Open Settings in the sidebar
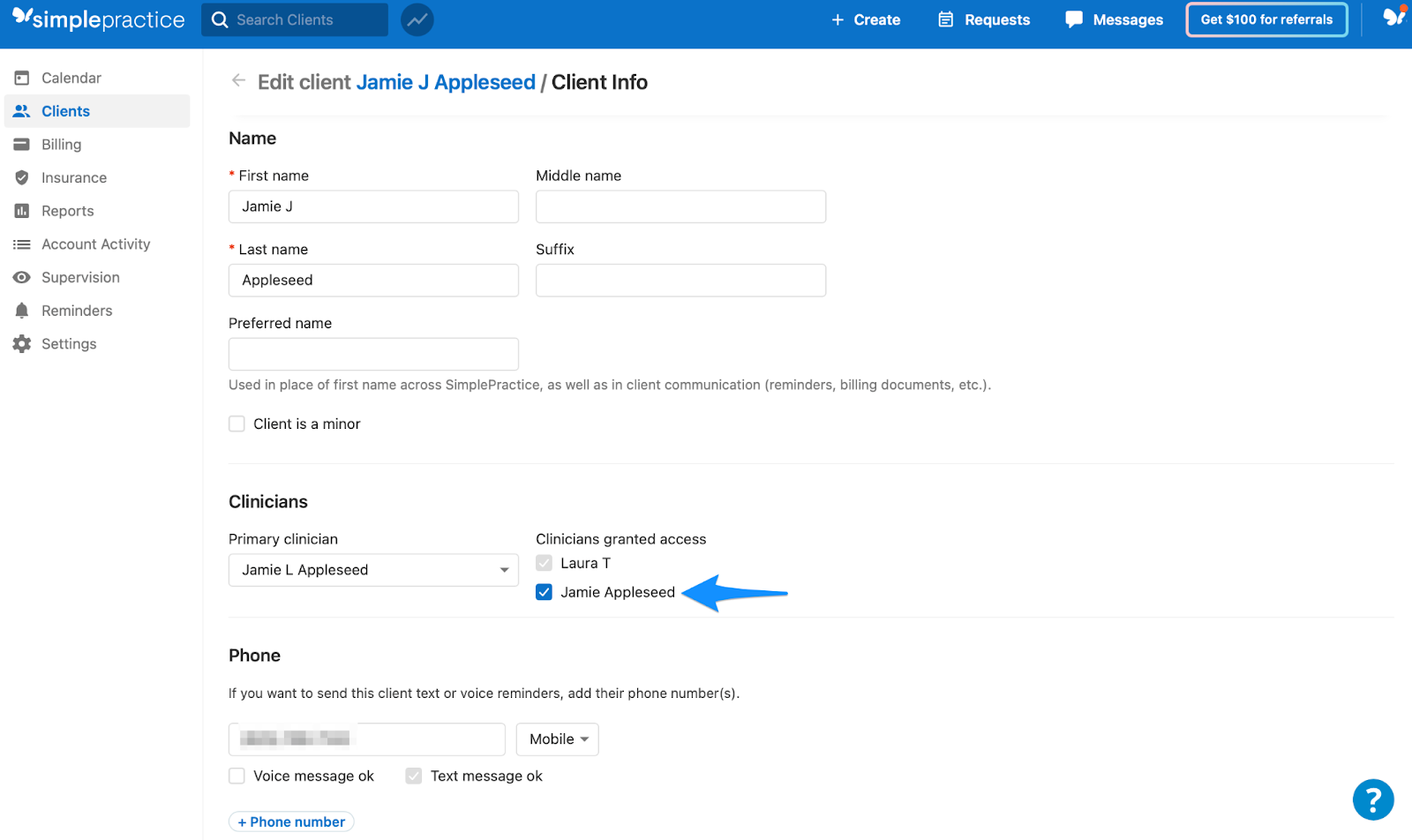This screenshot has height=840, width=1412. (69, 344)
